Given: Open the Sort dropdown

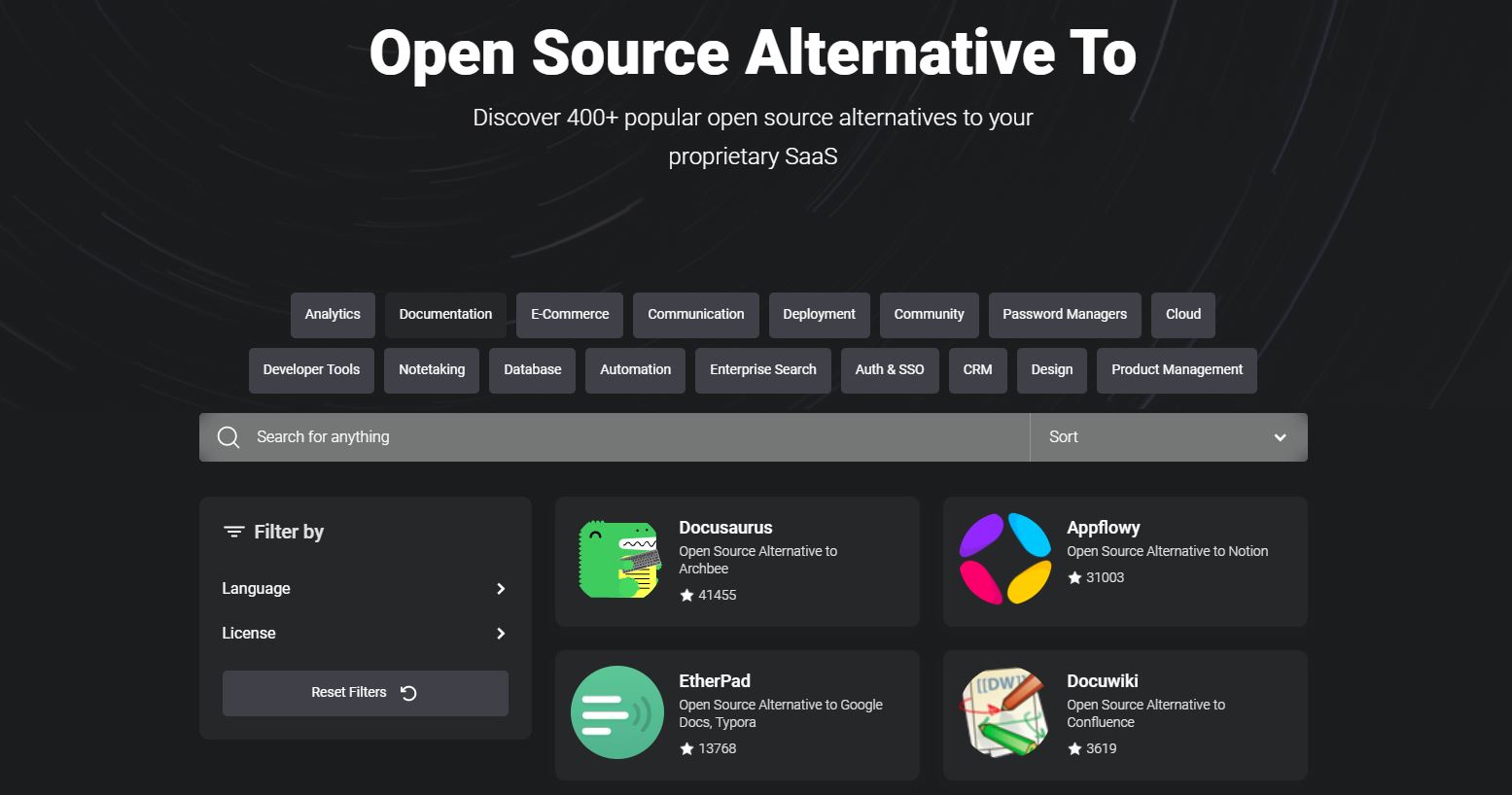Looking at the screenshot, I should (x=1169, y=437).
